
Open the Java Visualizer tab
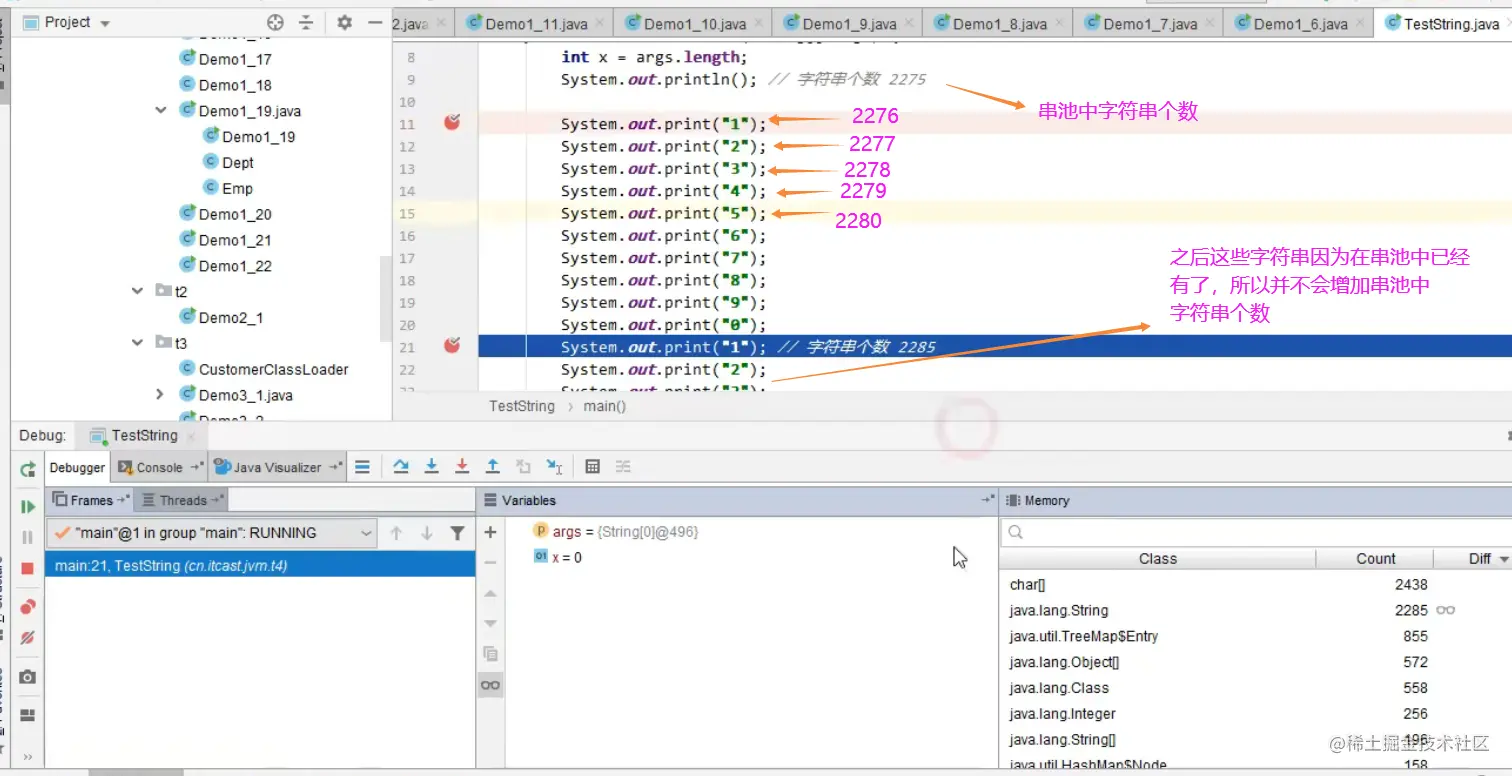coord(278,467)
